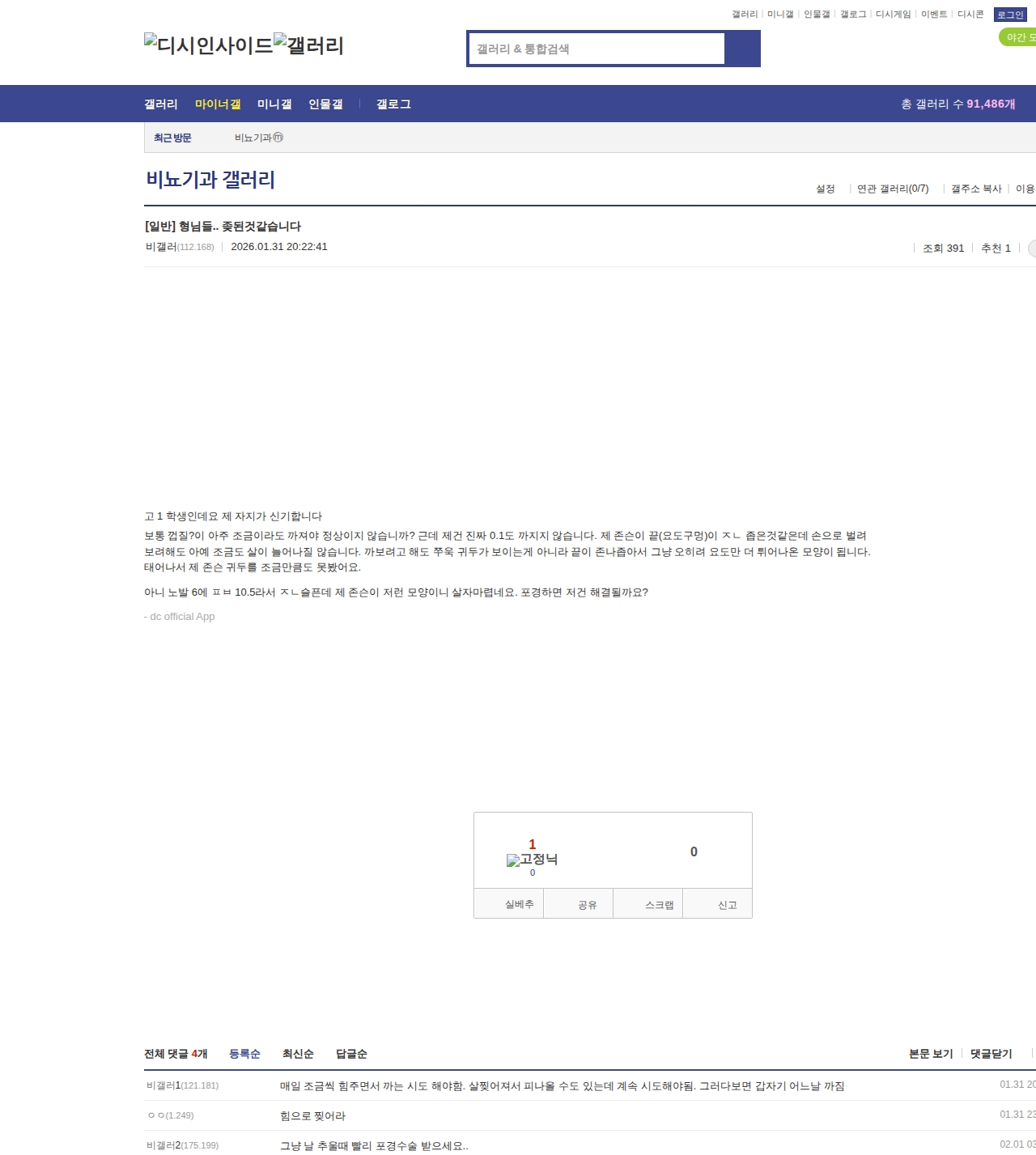Toggle 야간 모드 night mode button

(x=1018, y=37)
